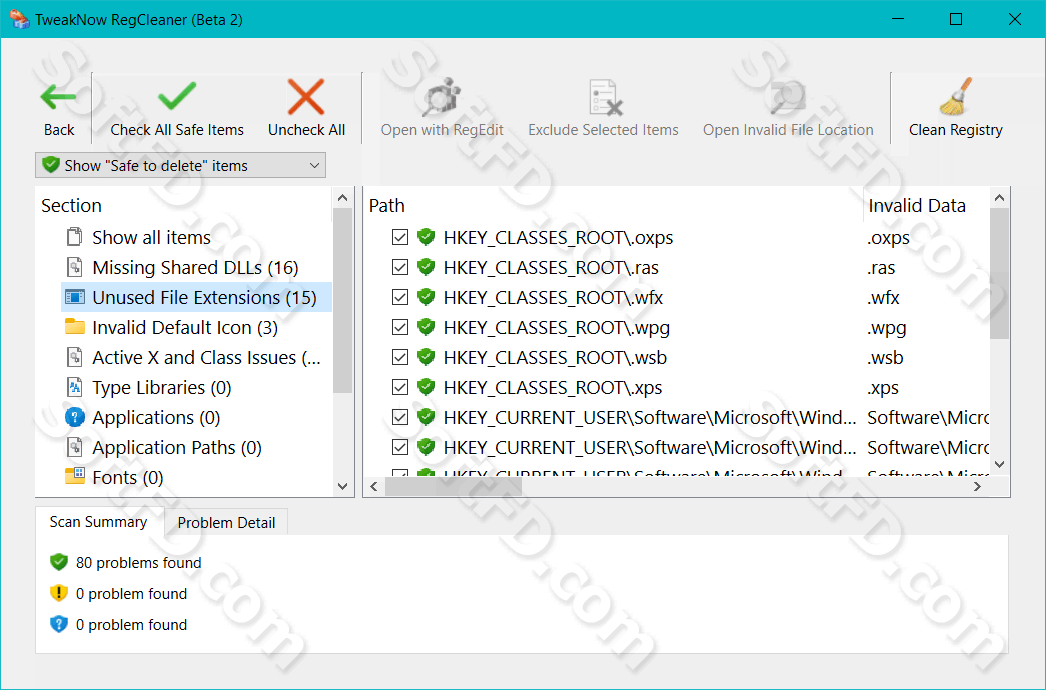Click the TweakNow RegCleaner title bar app icon

point(20,19)
